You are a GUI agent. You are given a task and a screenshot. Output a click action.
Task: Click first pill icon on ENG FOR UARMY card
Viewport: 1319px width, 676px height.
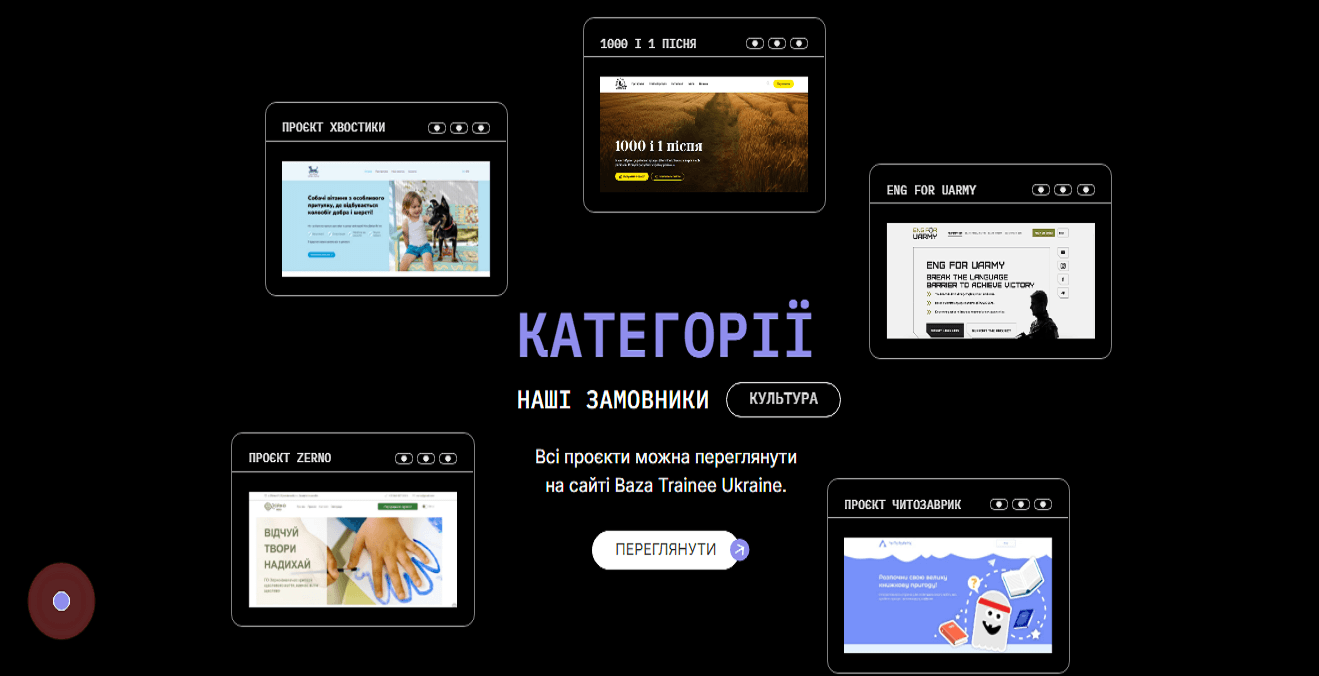point(1041,190)
